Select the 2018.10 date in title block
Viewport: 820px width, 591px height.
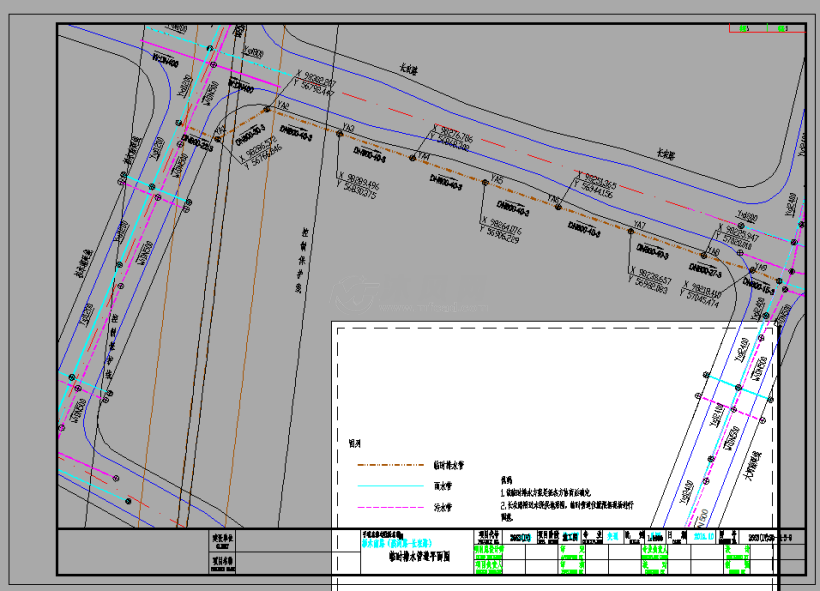point(703,537)
